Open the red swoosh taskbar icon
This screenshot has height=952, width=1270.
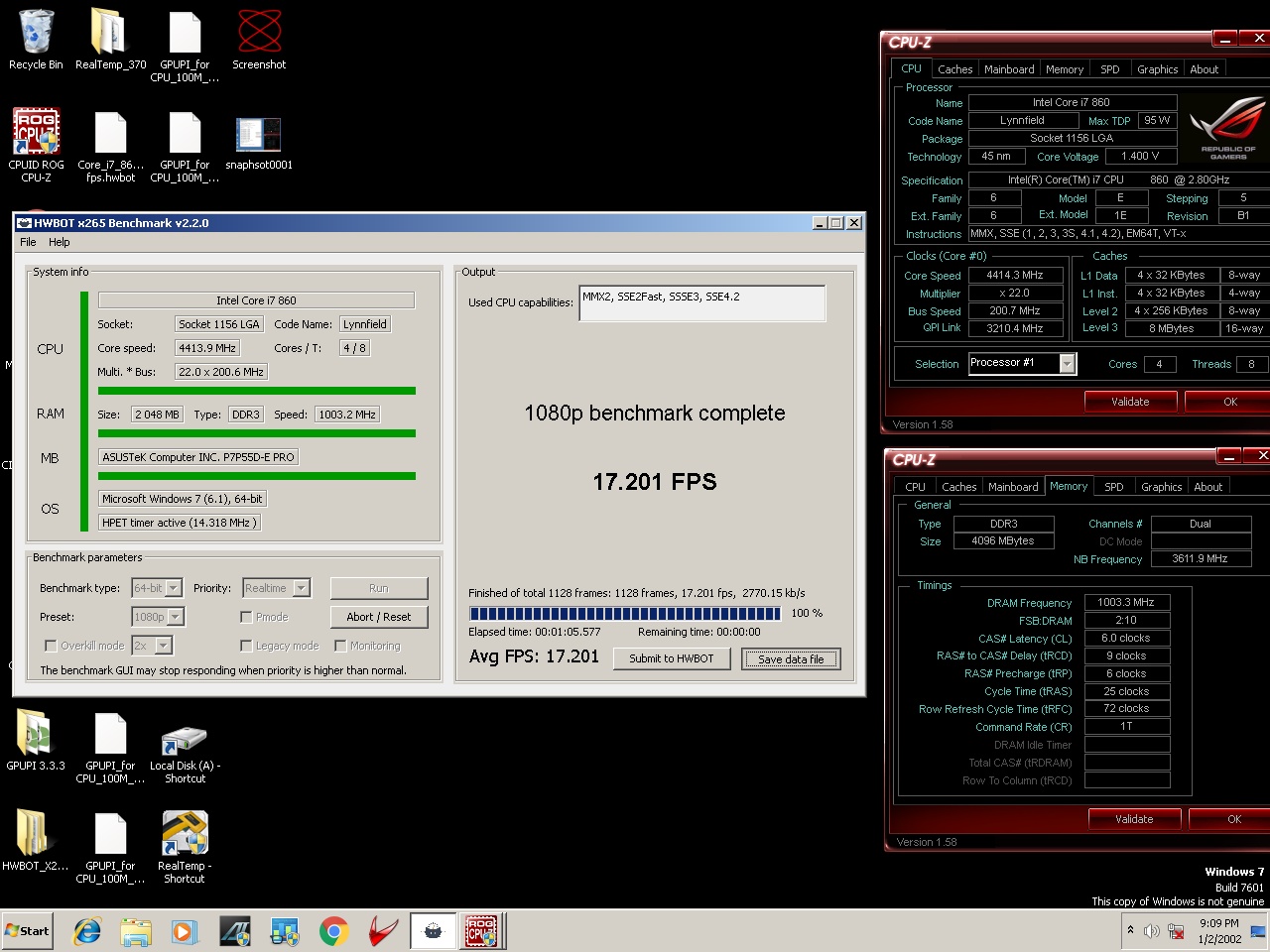(383, 931)
